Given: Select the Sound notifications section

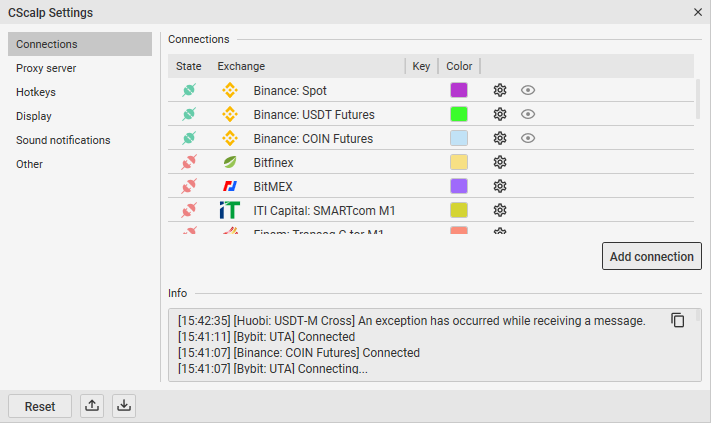Looking at the screenshot, I should 63,140.
